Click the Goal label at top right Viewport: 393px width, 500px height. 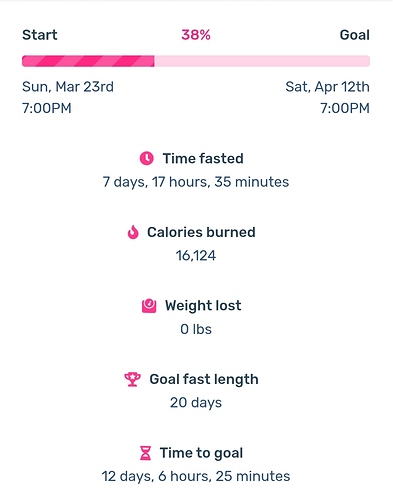click(355, 35)
